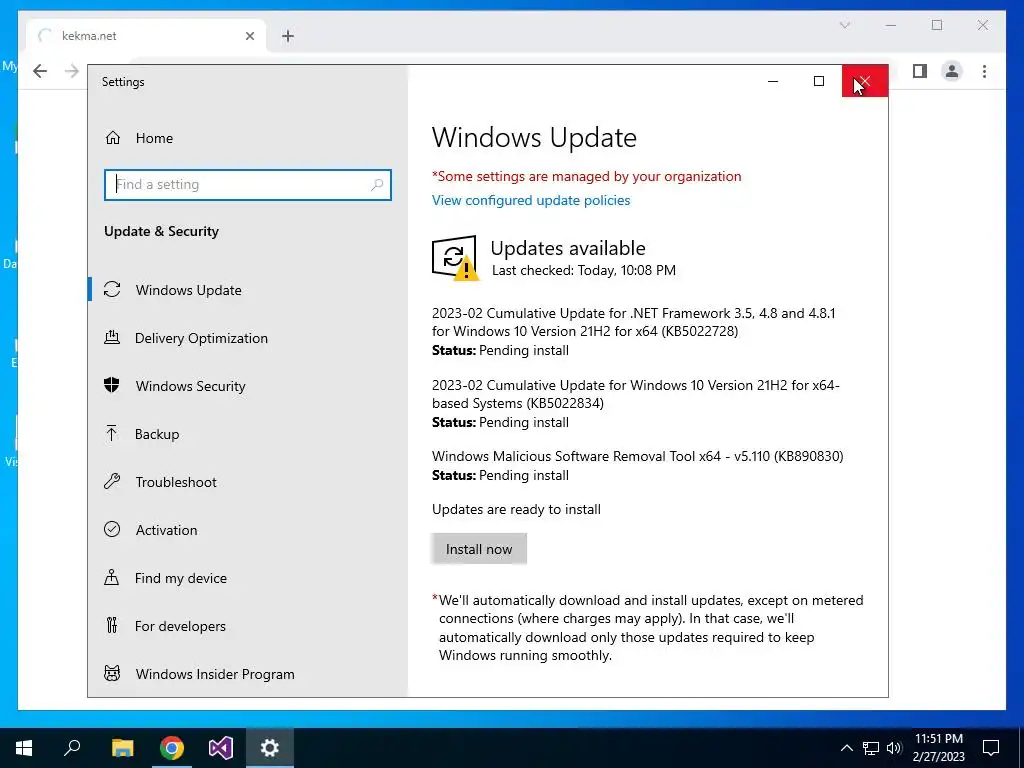
Task: Click the Update & Security heading
Action: (x=161, y=231)
